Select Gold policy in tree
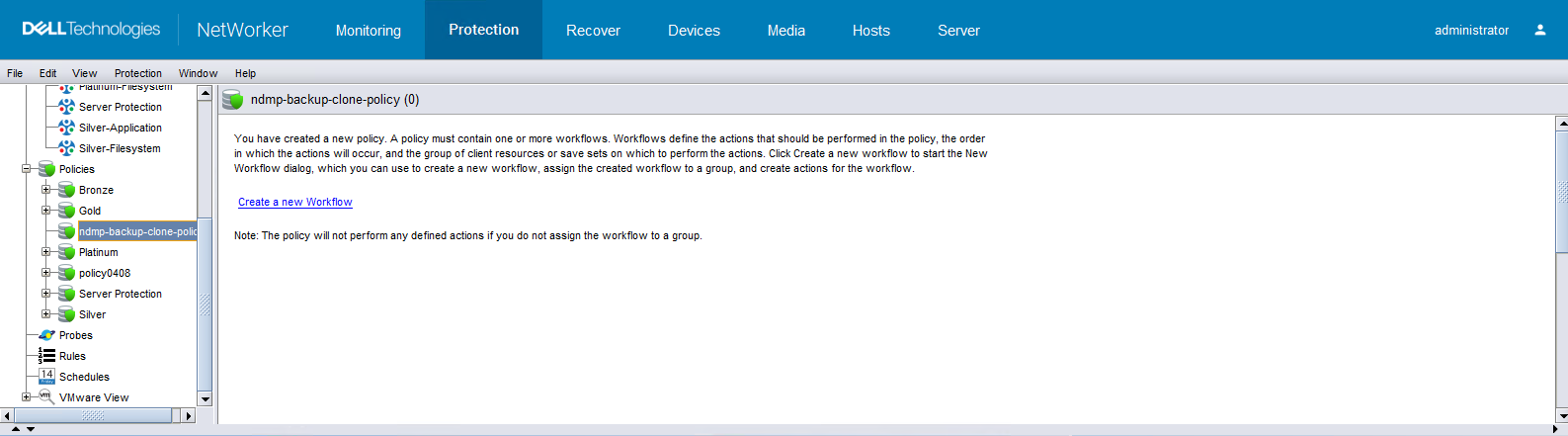Viewport: 1568px width, 436px height. coord(90,211)
